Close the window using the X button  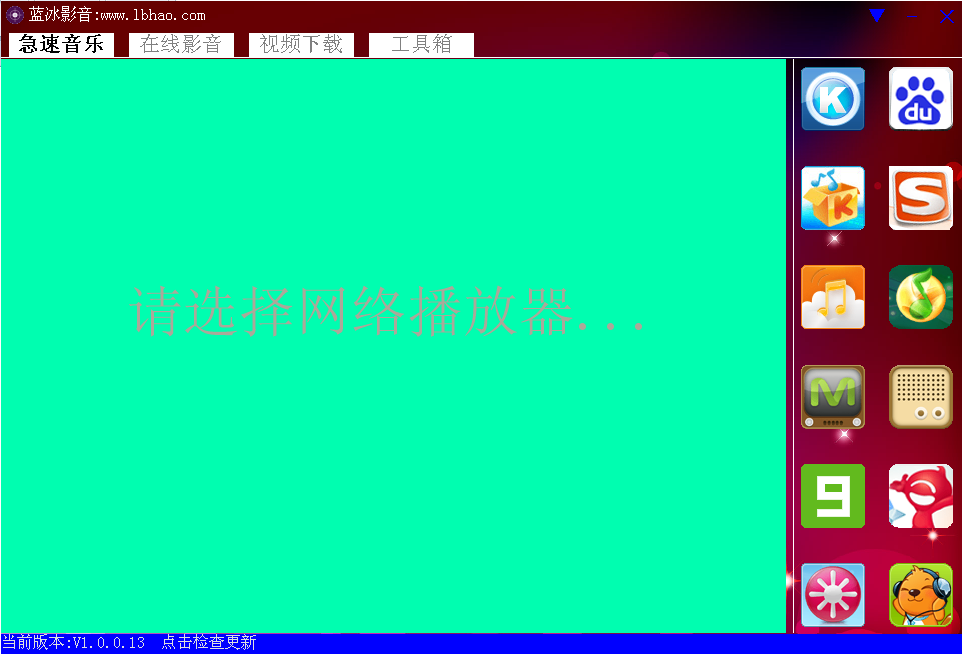[x=947, y=17]
